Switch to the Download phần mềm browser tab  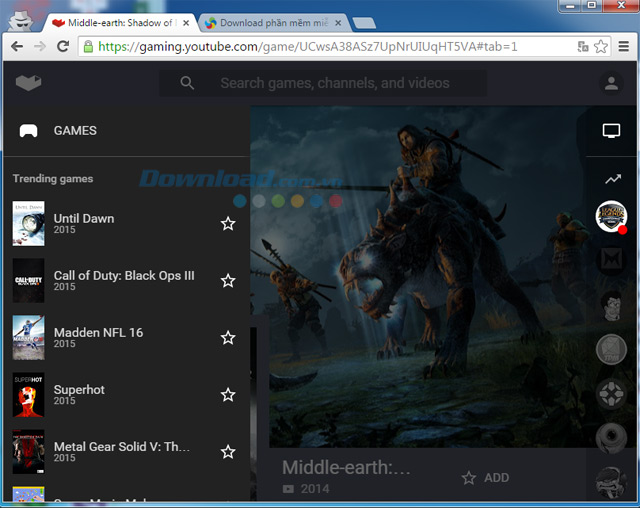coord(273,23)
